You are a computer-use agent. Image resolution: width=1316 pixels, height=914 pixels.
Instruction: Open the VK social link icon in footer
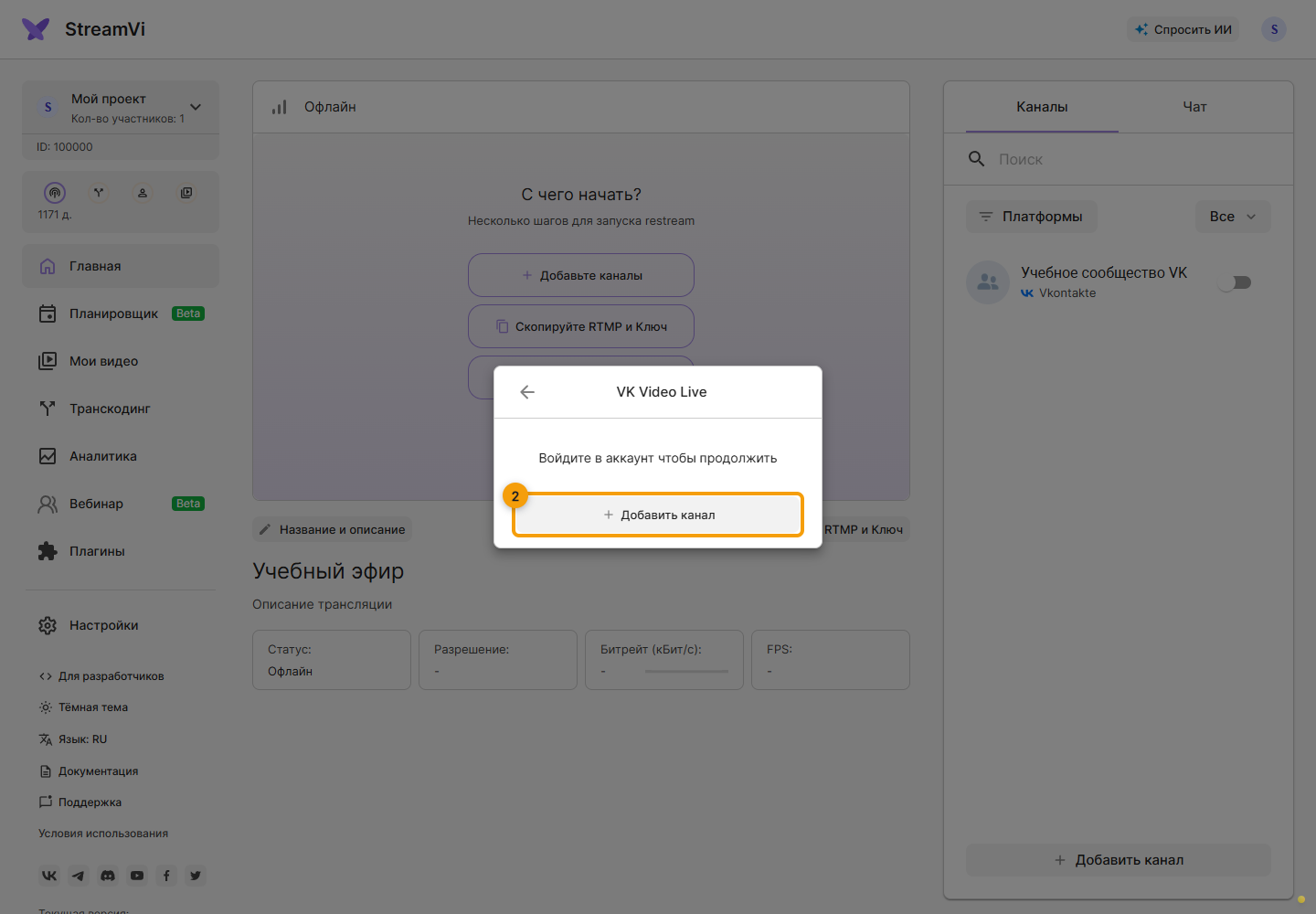49,876
